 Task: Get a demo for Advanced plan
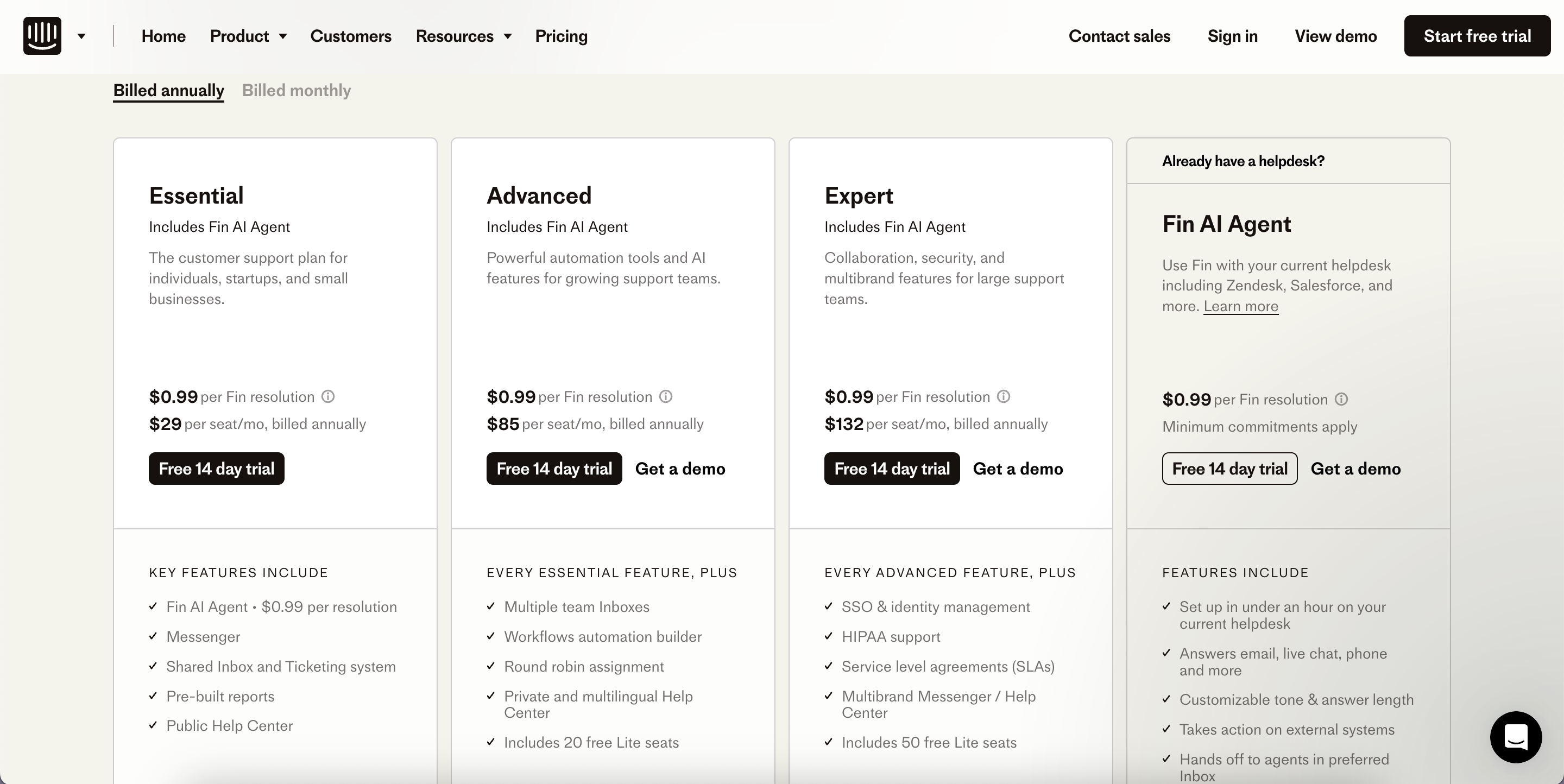[x=680, y=469]
